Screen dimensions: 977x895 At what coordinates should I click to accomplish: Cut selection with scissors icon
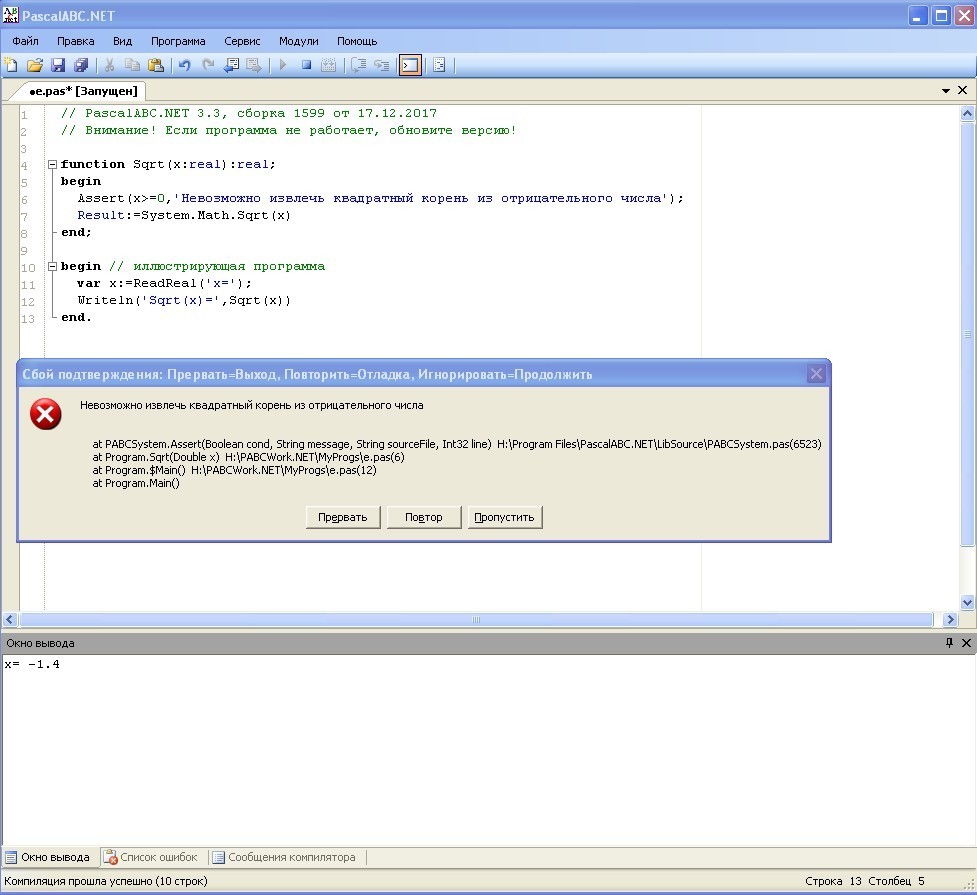click(110, 65)
